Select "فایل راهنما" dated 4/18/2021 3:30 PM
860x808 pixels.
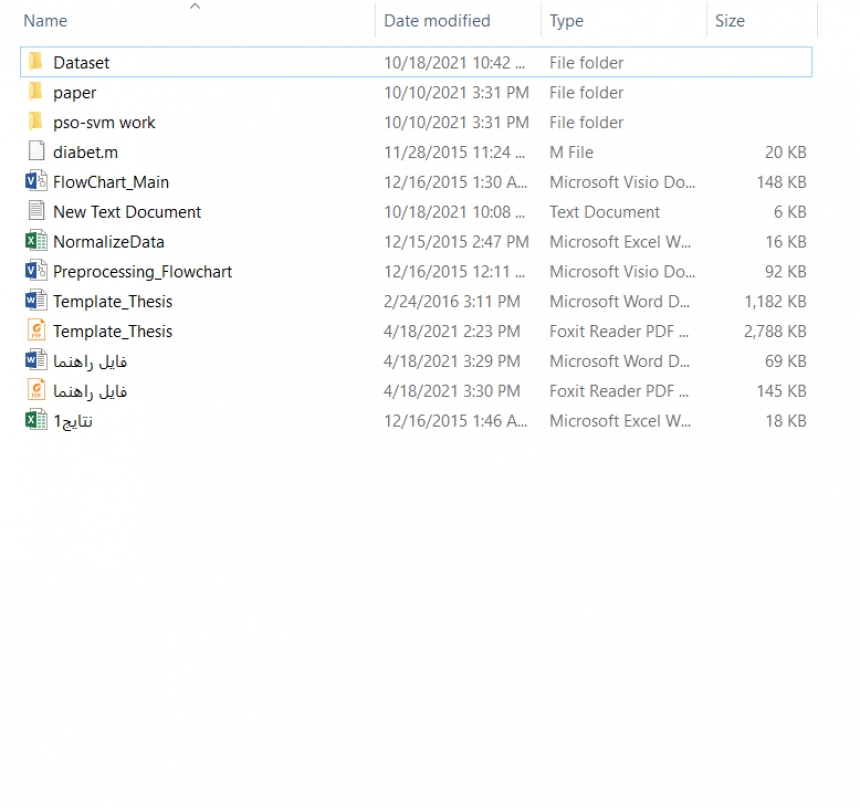click(90, 391)
